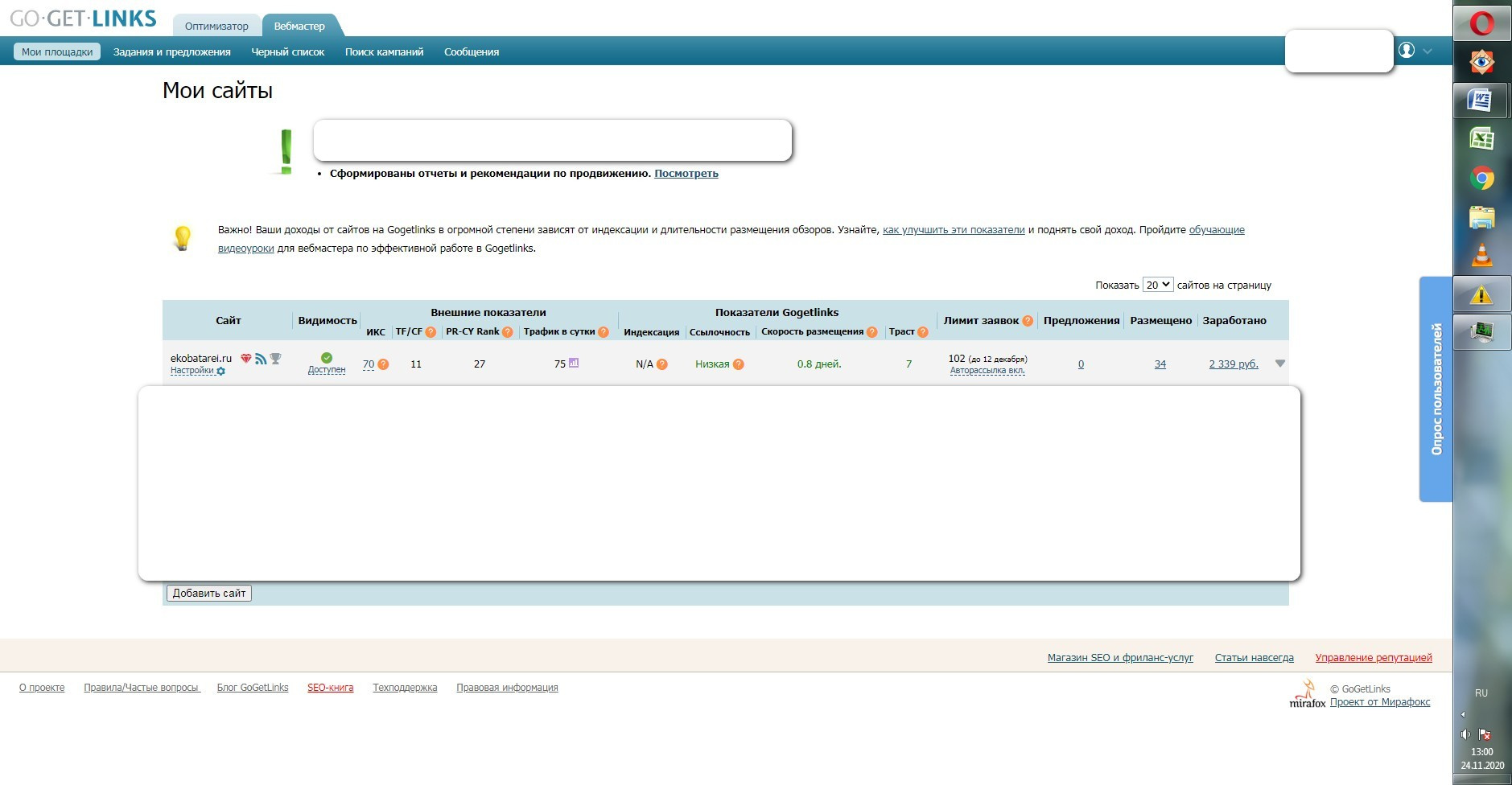Open the Сообщения menu item

click(x=472, y=51)
